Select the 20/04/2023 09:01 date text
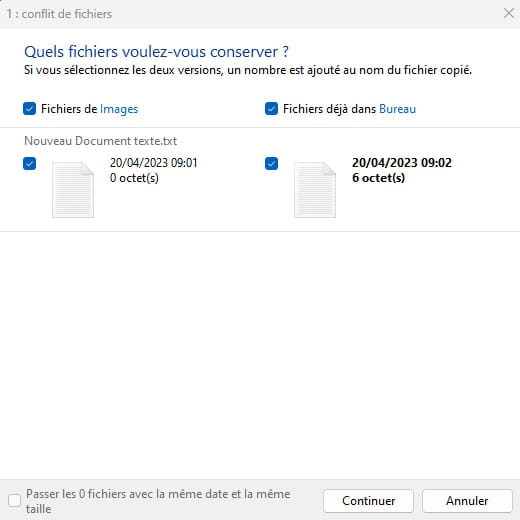This screenshot has width=520, height=520. pyautogui.click(x=154, y=163)
